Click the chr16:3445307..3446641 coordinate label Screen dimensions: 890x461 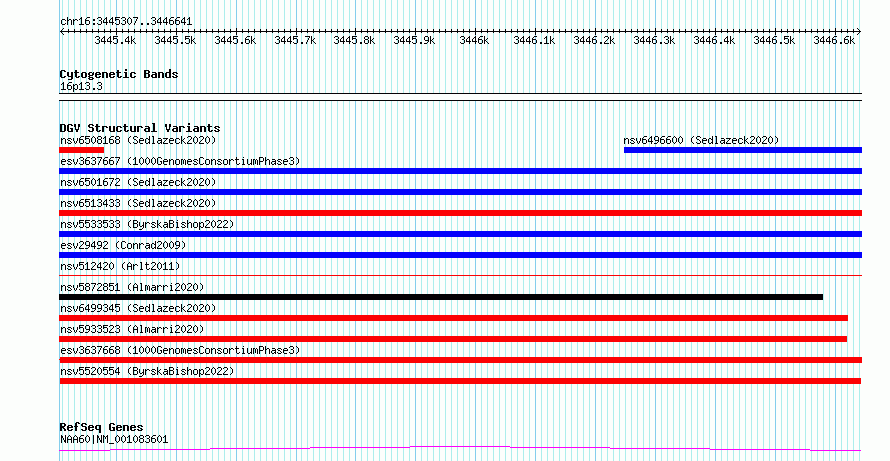(x=126, y=22)
